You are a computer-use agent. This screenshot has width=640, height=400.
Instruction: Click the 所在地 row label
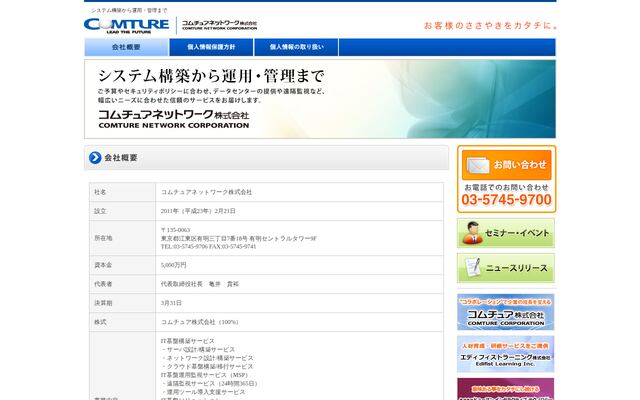[103, 238]
